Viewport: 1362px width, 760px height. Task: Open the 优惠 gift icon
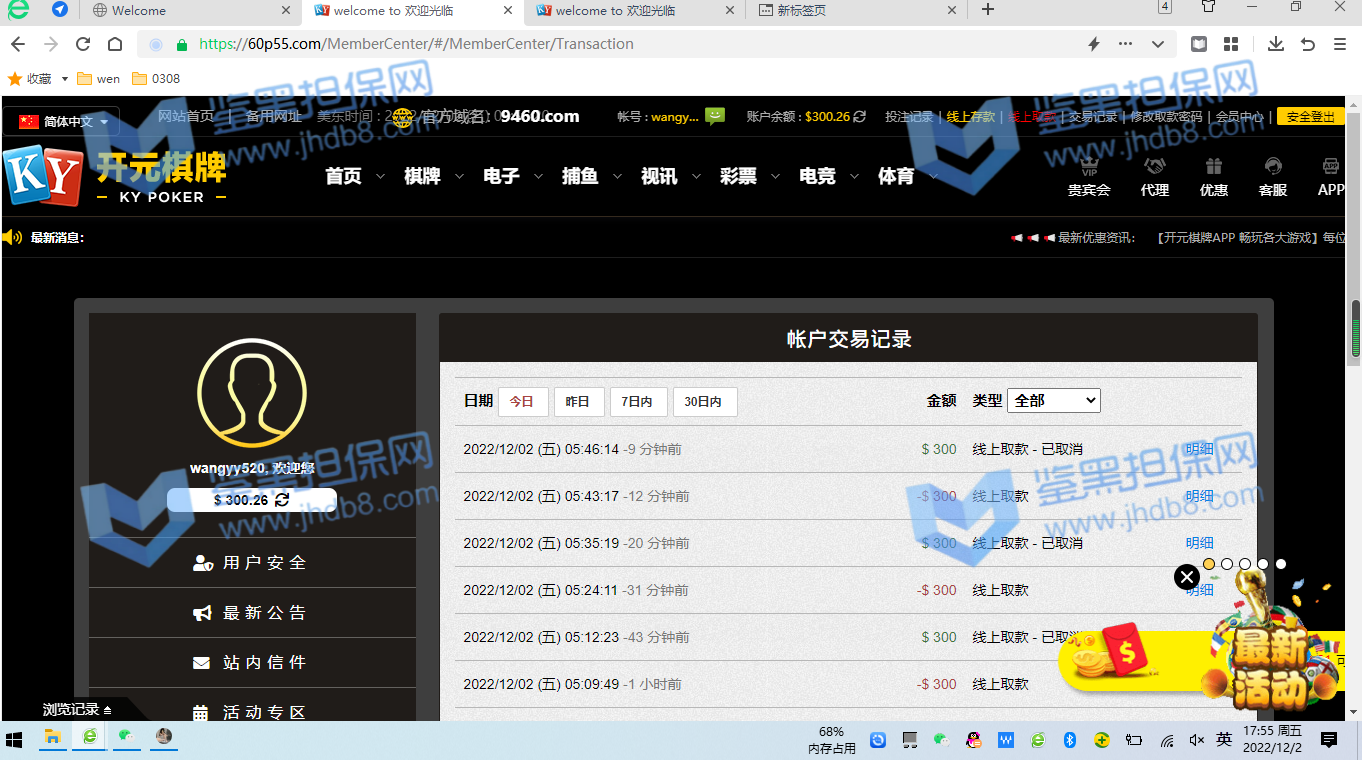pos(1213,167)
